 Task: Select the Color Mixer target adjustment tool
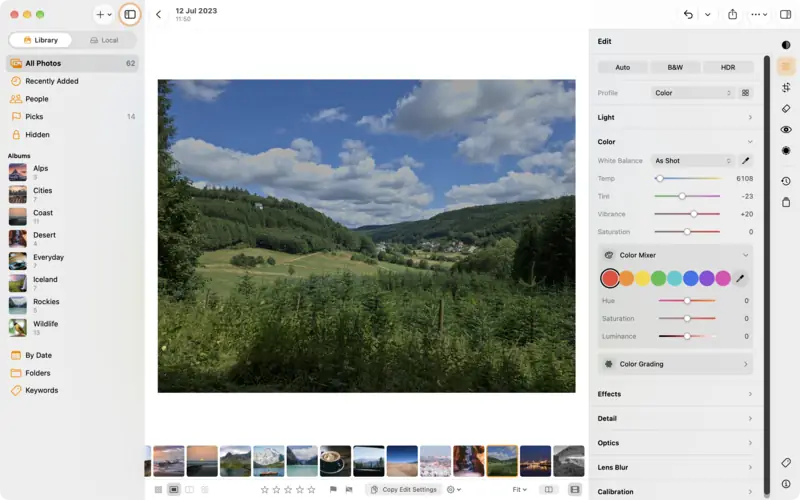coord(740,278)
